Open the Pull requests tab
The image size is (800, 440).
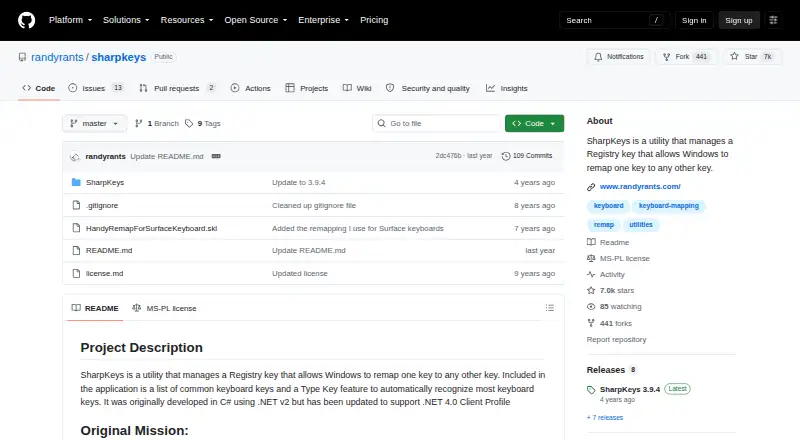[x=177, y=88]
